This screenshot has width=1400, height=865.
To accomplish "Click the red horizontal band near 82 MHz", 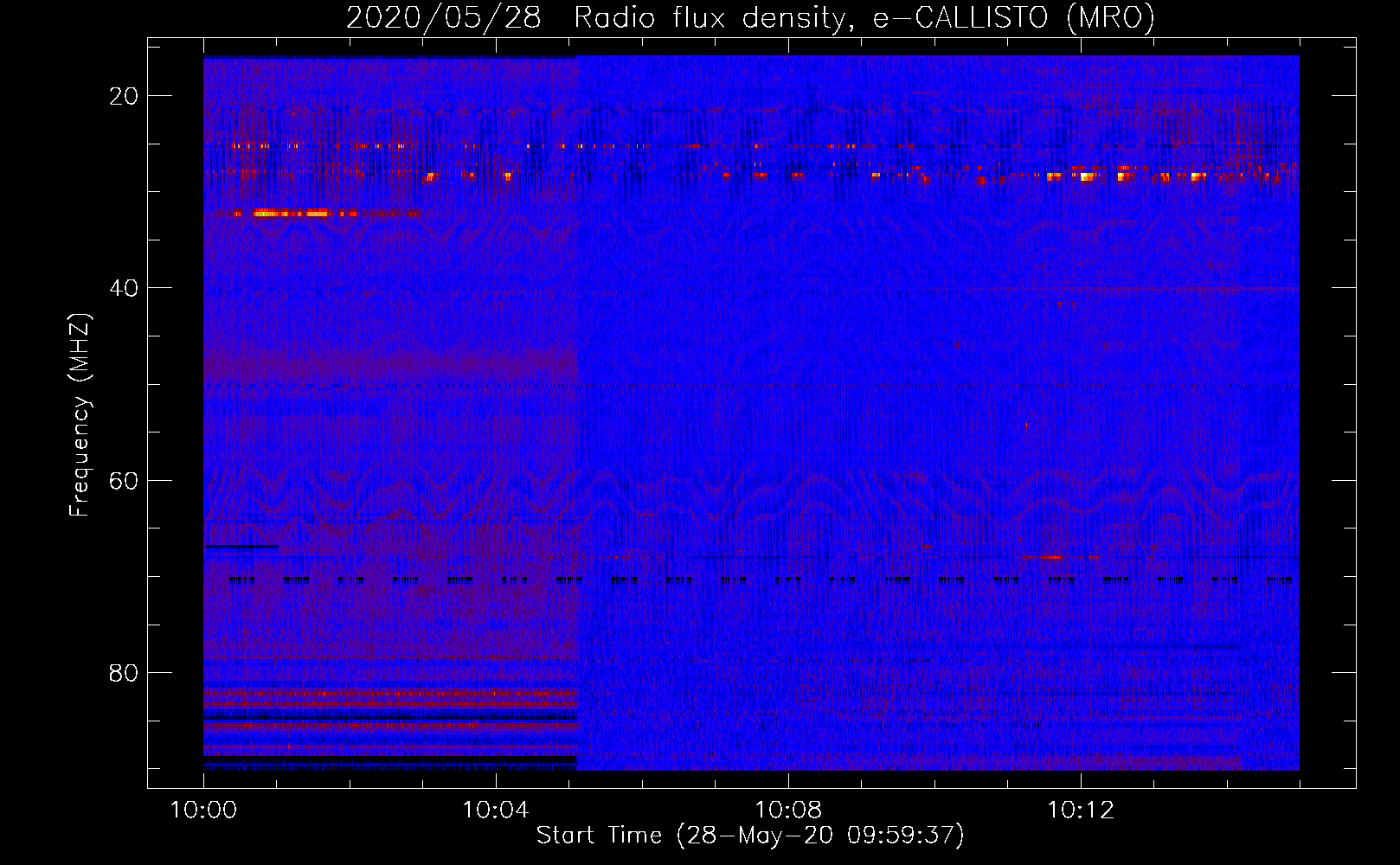I will [389, 693].
